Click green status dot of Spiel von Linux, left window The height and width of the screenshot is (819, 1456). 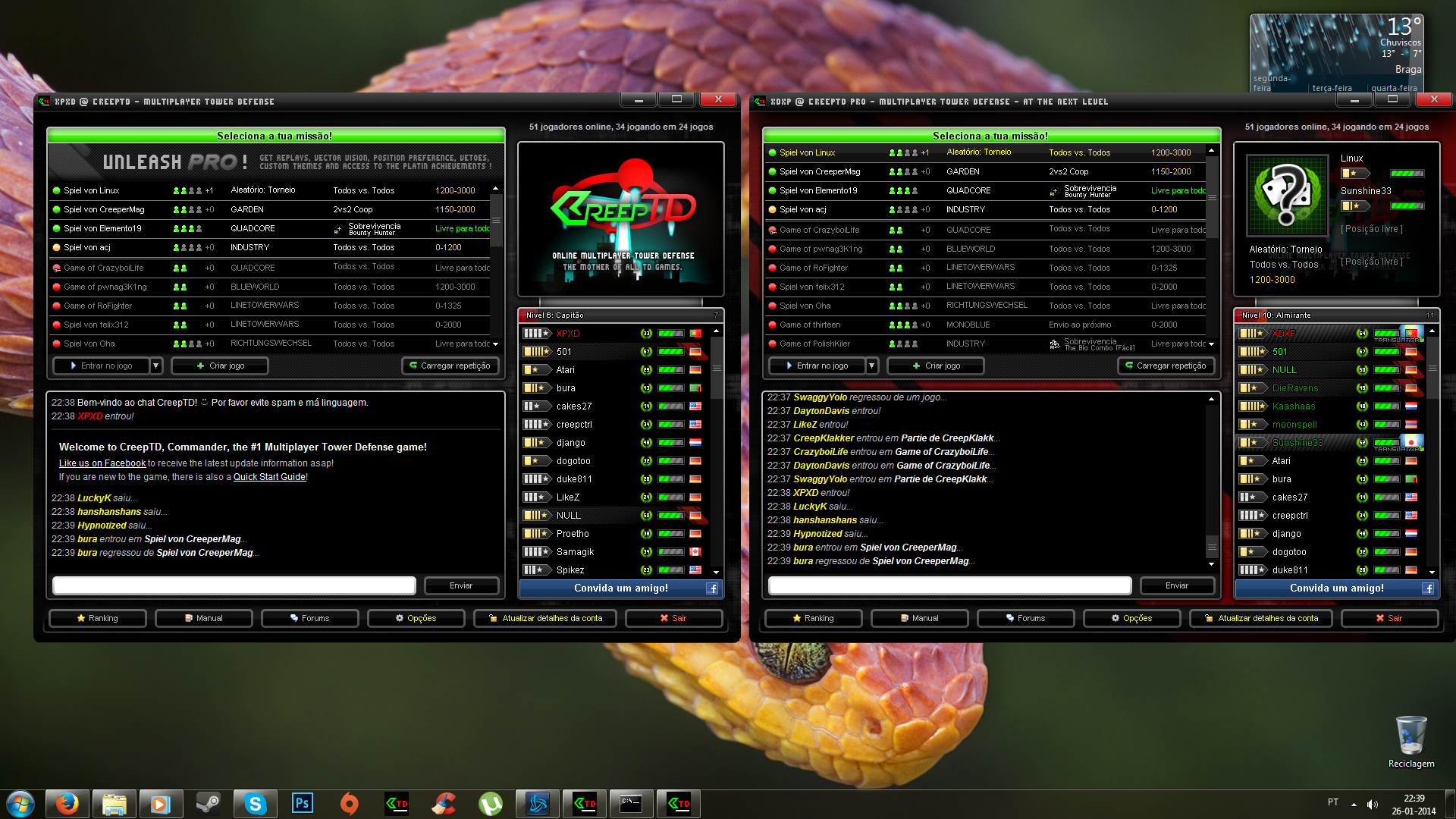click(x=56, y=190)
